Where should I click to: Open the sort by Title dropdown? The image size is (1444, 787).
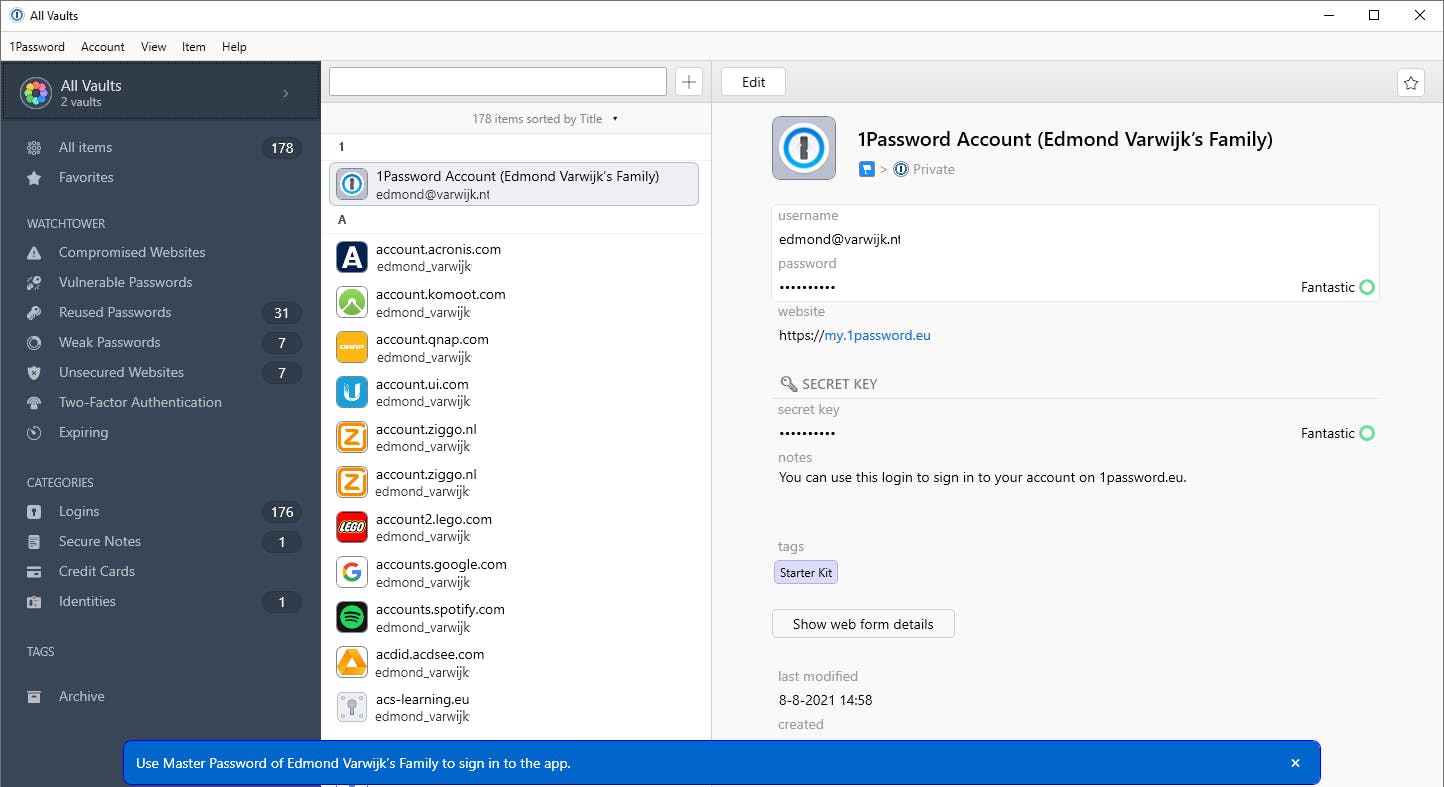coord(545,119)
